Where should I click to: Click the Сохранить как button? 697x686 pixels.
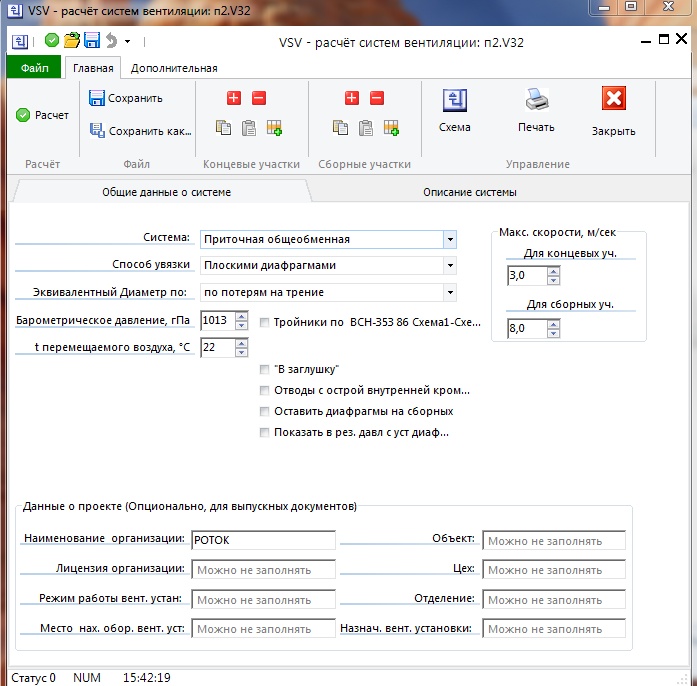140,131
